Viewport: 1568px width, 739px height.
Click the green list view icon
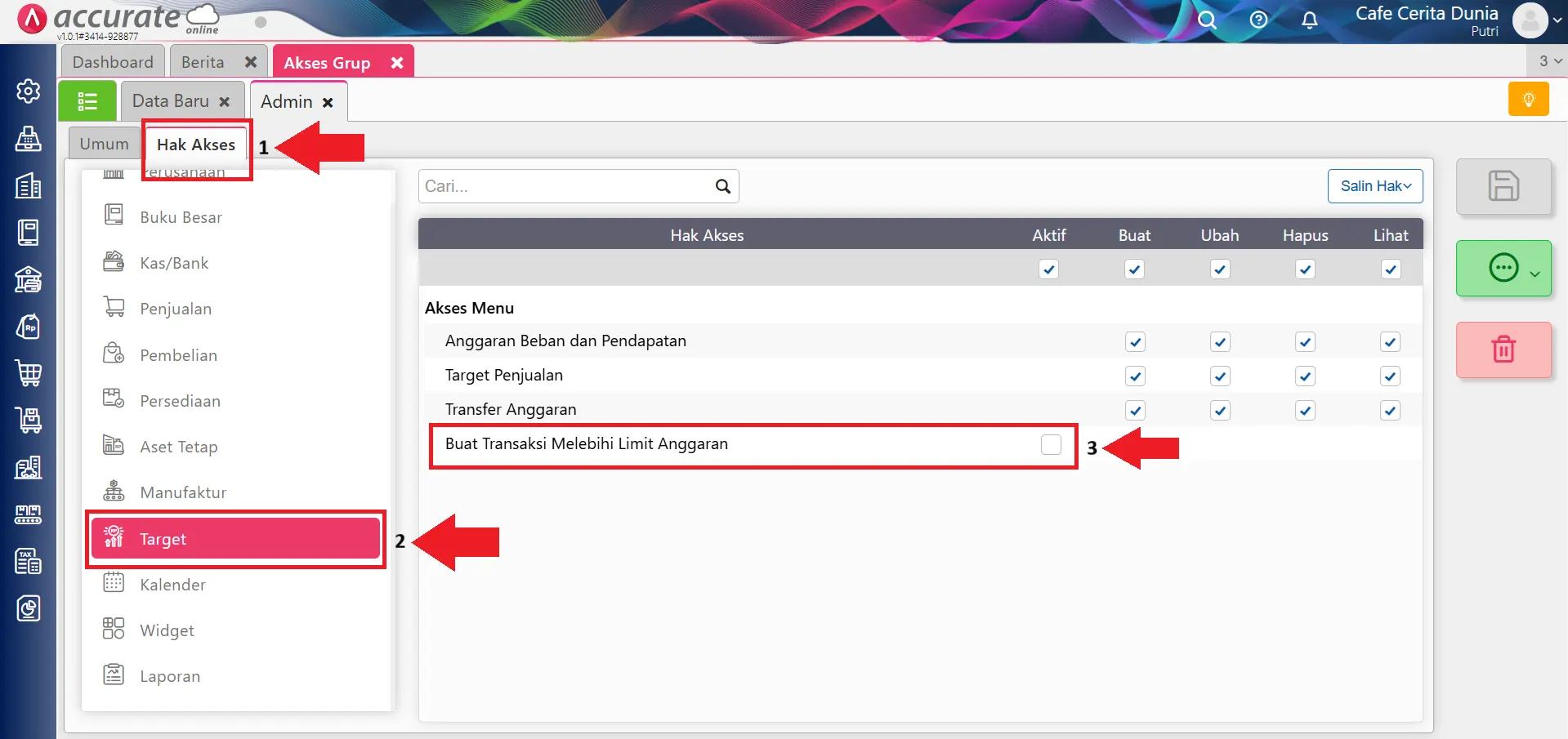click(x=87, y=101)
